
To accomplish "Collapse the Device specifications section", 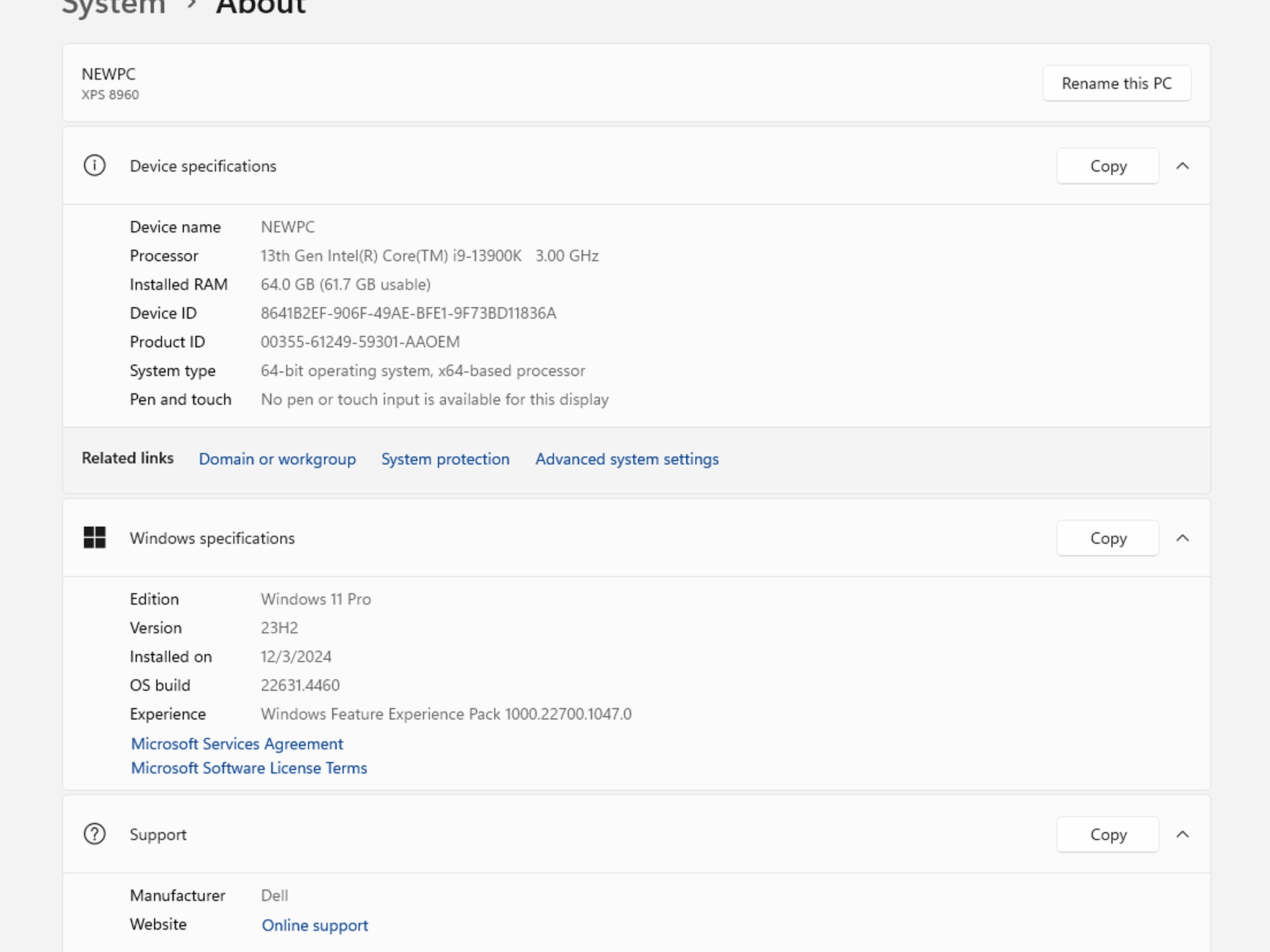I will (1183, 165).
